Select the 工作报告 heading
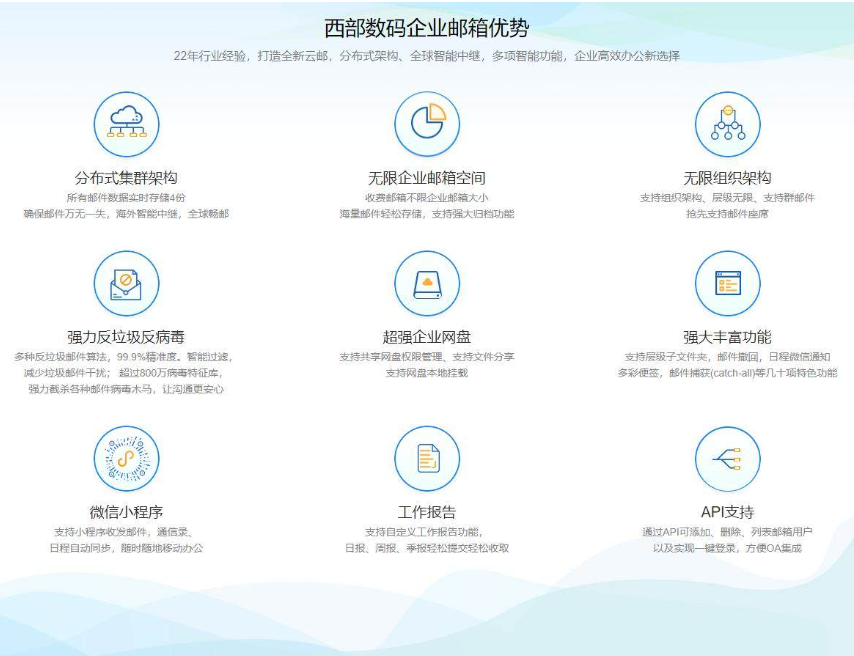The width and height of the screenshot is (854, 656). (427, 512)
